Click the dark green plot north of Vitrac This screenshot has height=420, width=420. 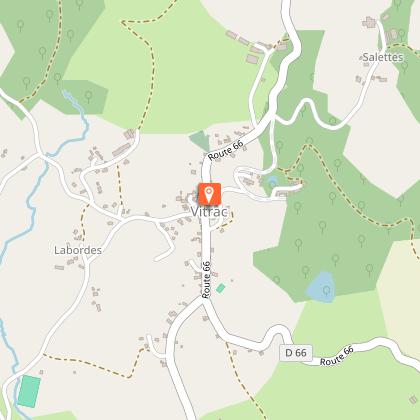pyautogui.click(x=200, y=140)
